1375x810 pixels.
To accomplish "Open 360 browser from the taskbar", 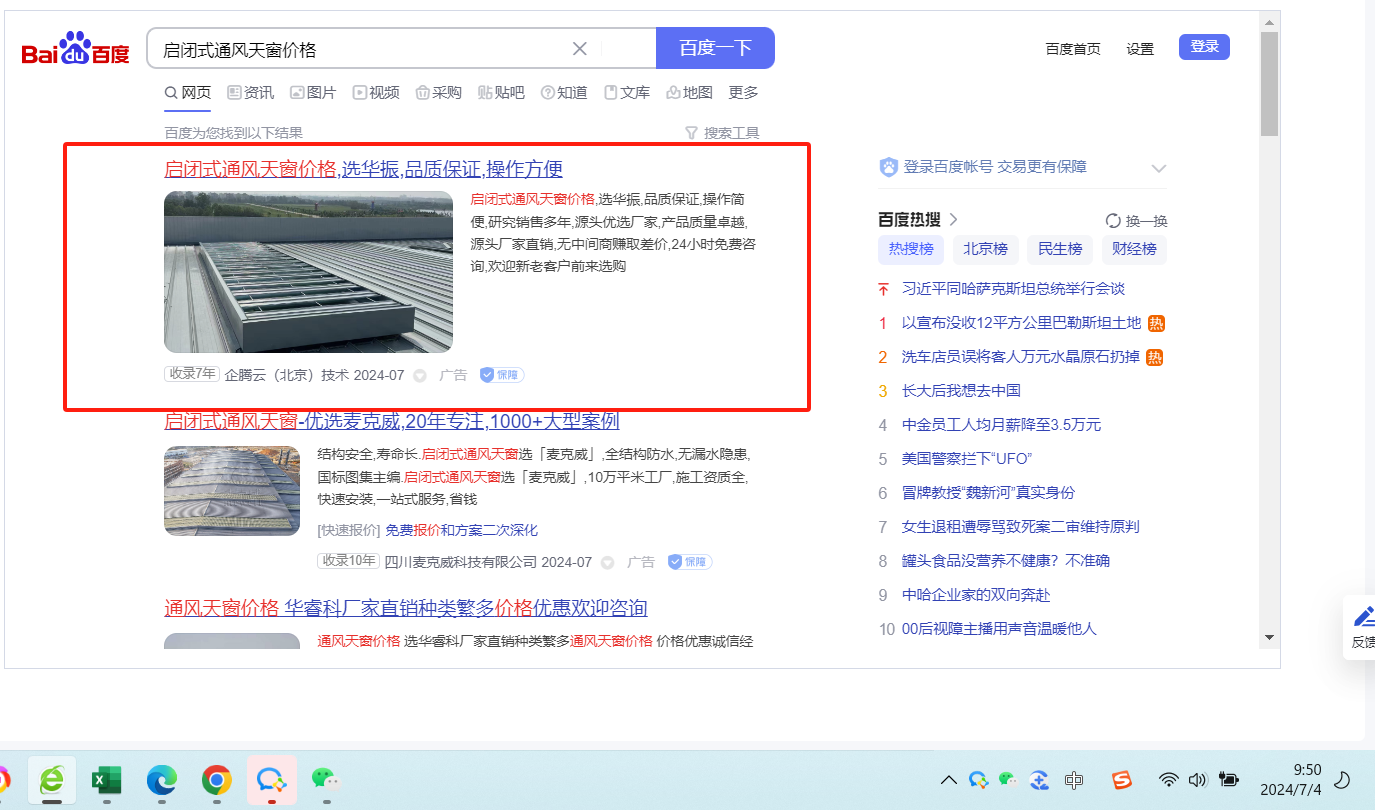I will [x=51, y=780].
